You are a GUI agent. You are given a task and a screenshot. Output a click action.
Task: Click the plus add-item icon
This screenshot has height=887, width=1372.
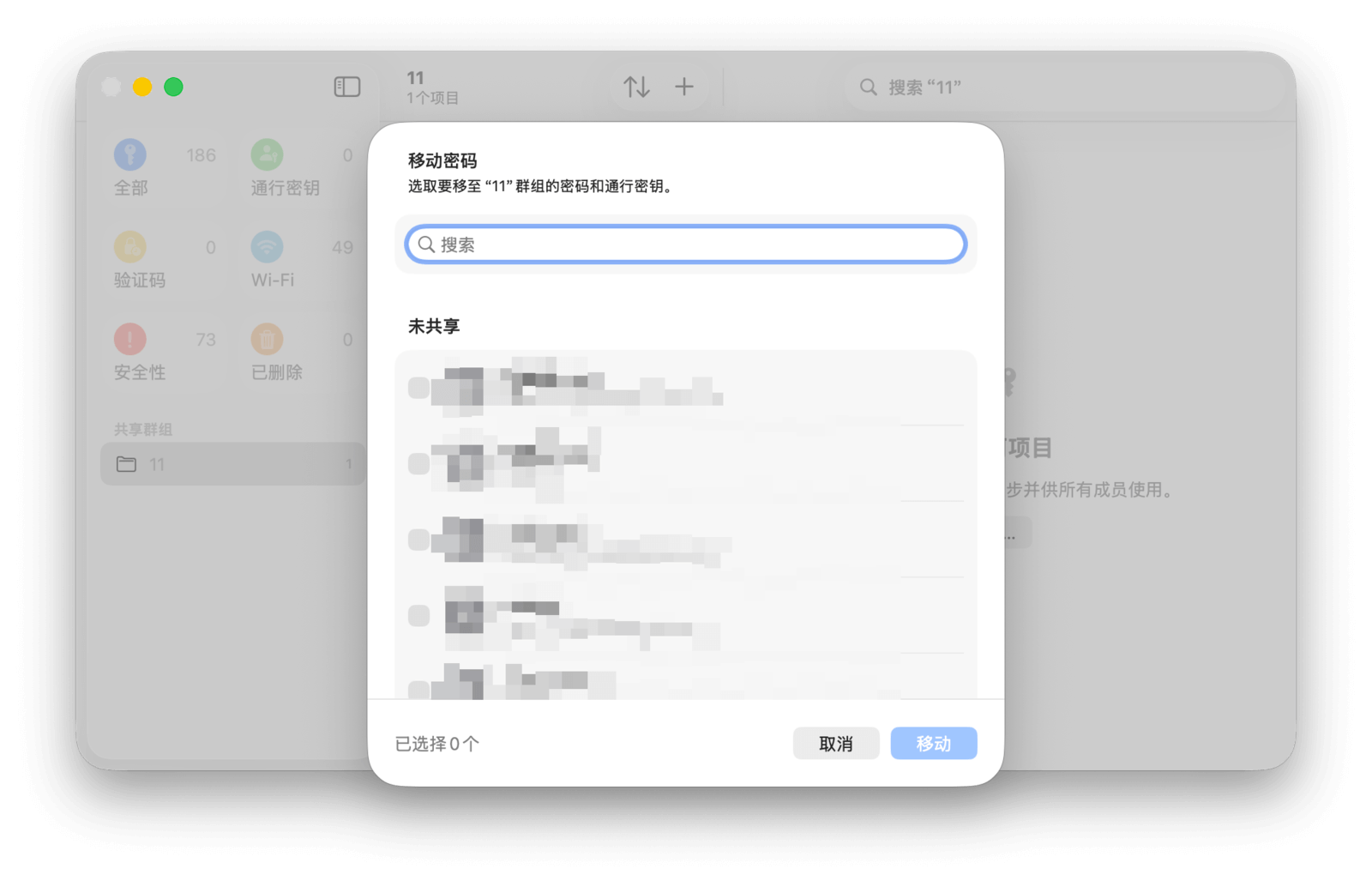[x=683, y=87]
